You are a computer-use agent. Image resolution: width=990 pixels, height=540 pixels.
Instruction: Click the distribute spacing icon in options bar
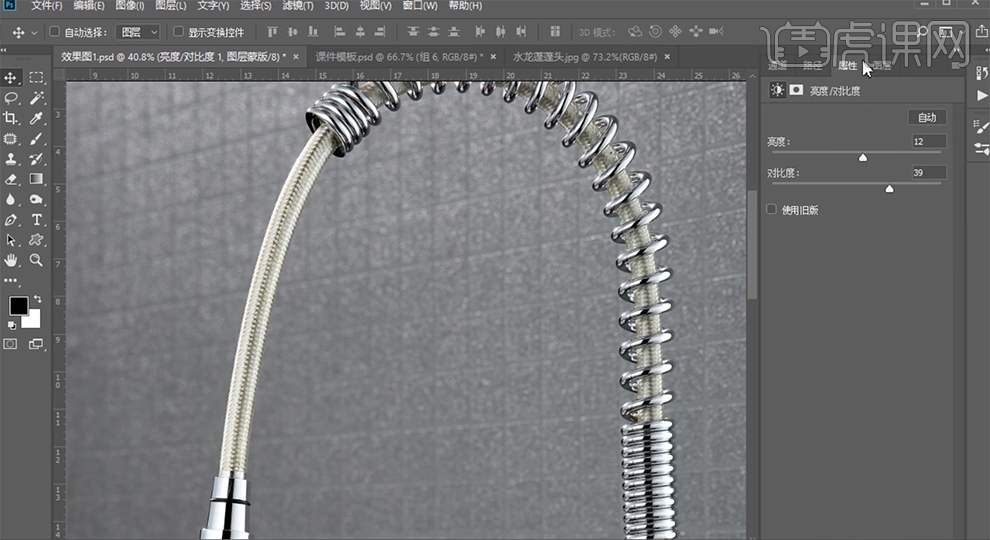pyautogui.click(x=555, y=32)
